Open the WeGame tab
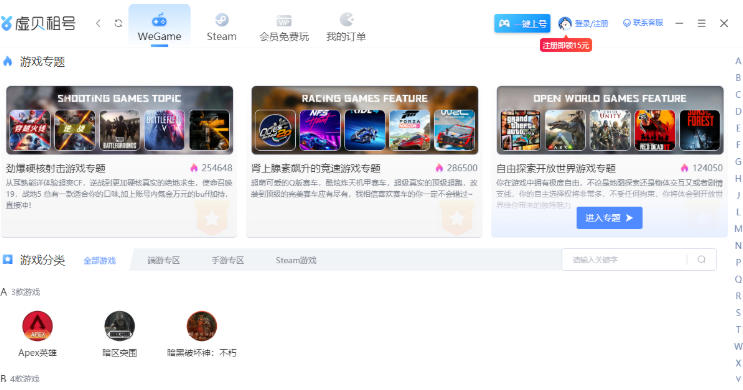The image size is (743, 390). click(x=159, y=26)
